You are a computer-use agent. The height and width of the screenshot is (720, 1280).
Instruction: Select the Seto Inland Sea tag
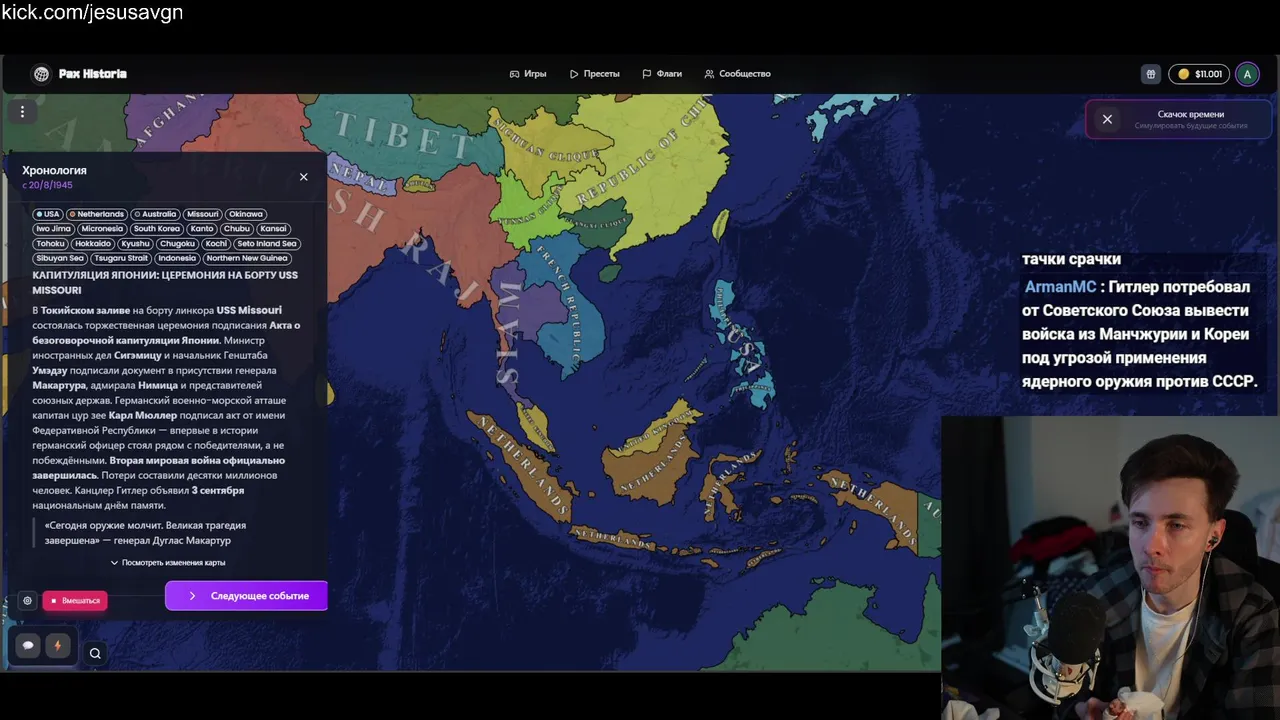coord(267,244)
